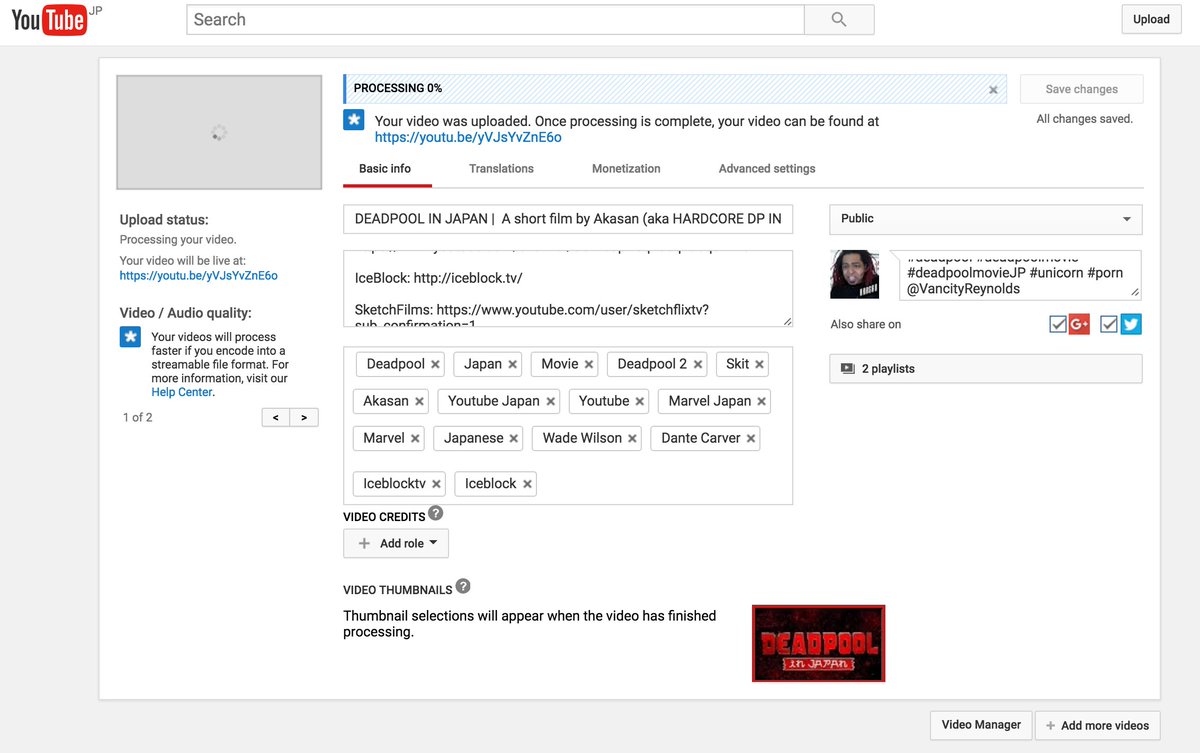Image resolution: width=1200 pixels, height=753 pixels.
Task: Open the Video Manager
Action: tap(981, 725)
